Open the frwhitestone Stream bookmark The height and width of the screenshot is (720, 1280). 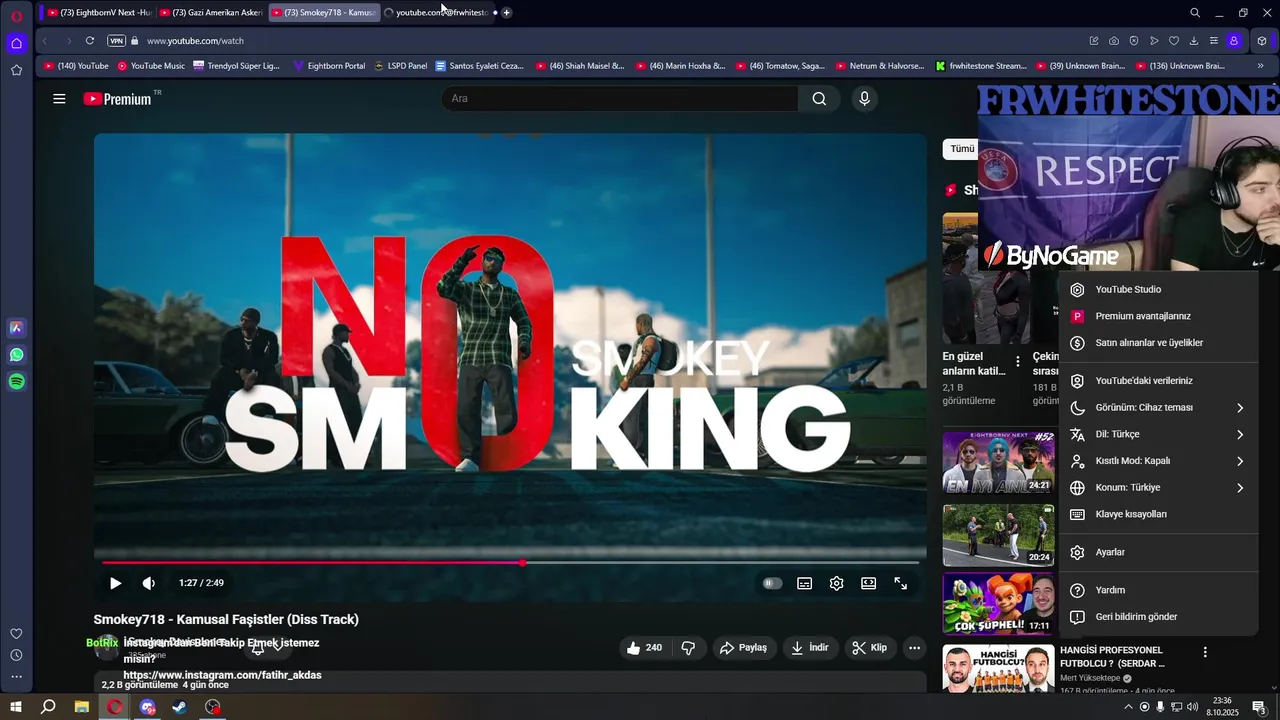(981, 66)
